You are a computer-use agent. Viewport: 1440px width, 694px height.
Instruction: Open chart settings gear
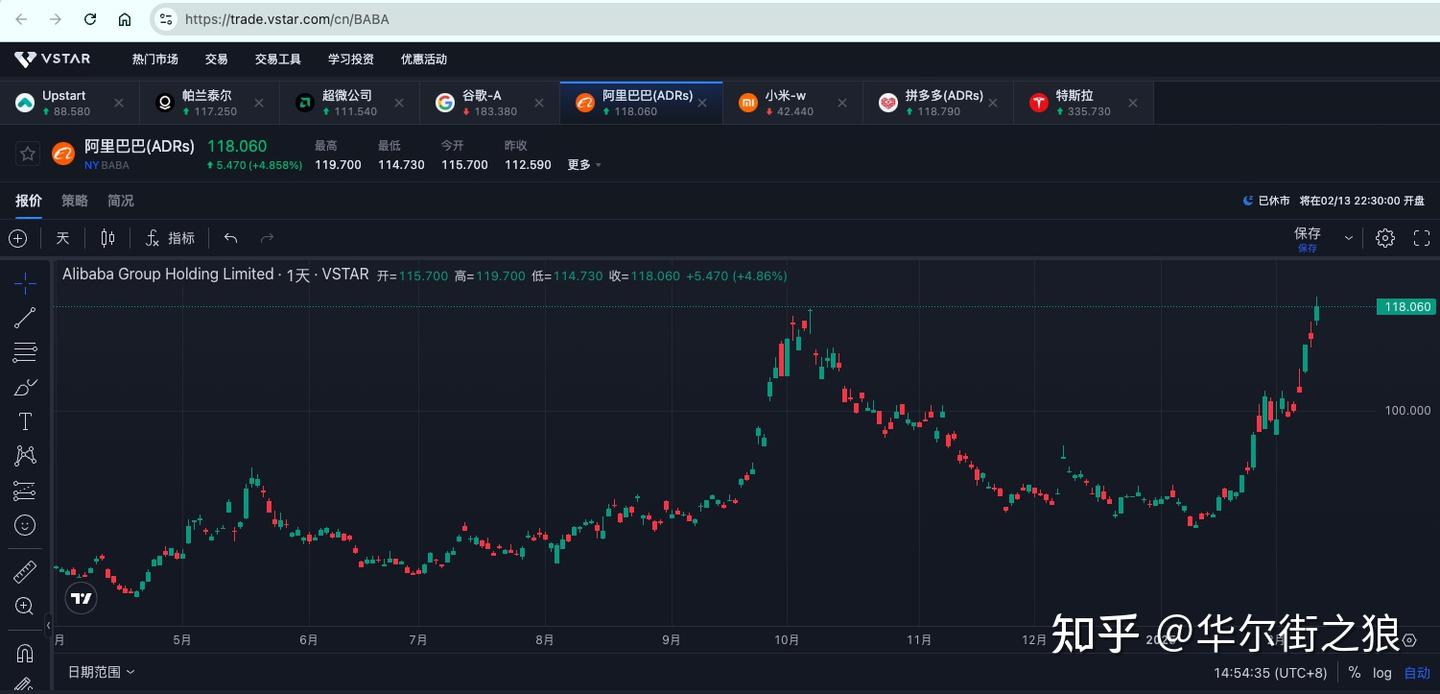pyautogui.click(x=1385, y=238)
